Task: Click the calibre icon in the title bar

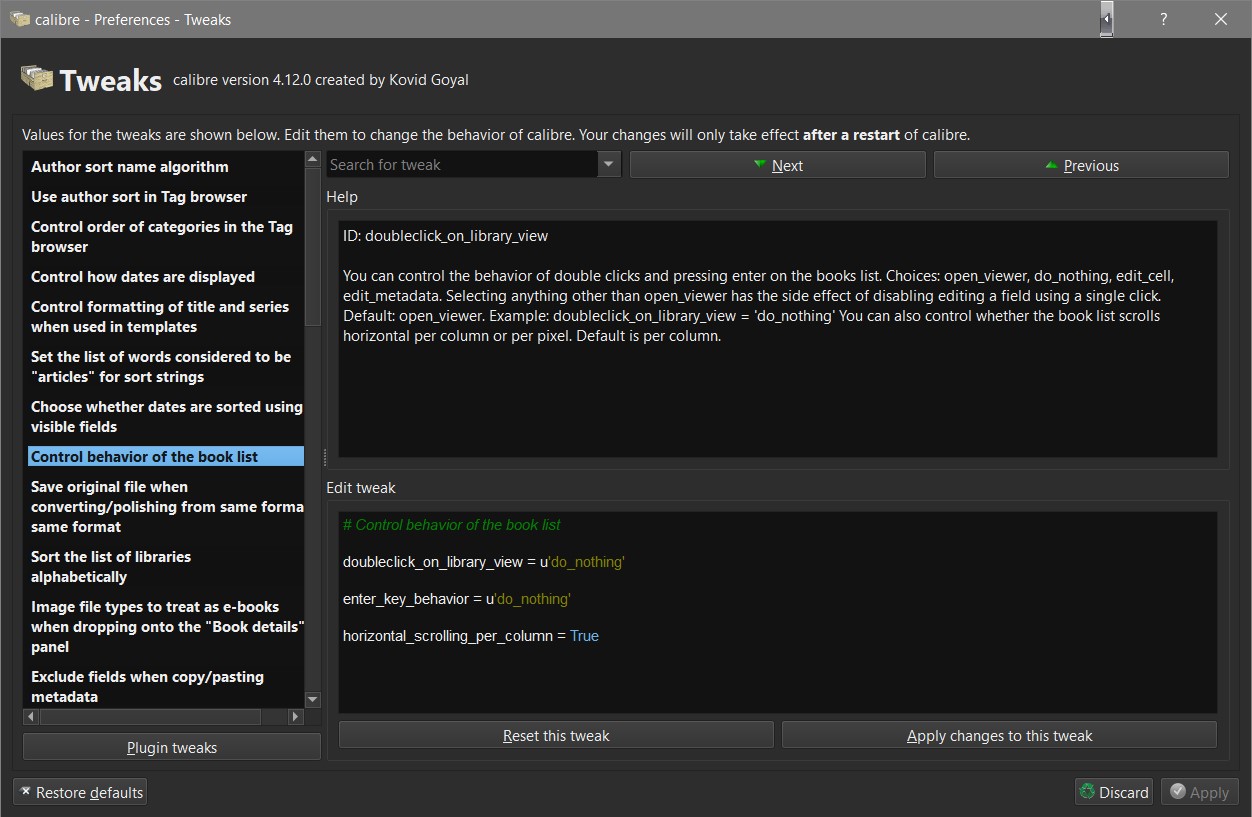Action: (x=19, y=19)
